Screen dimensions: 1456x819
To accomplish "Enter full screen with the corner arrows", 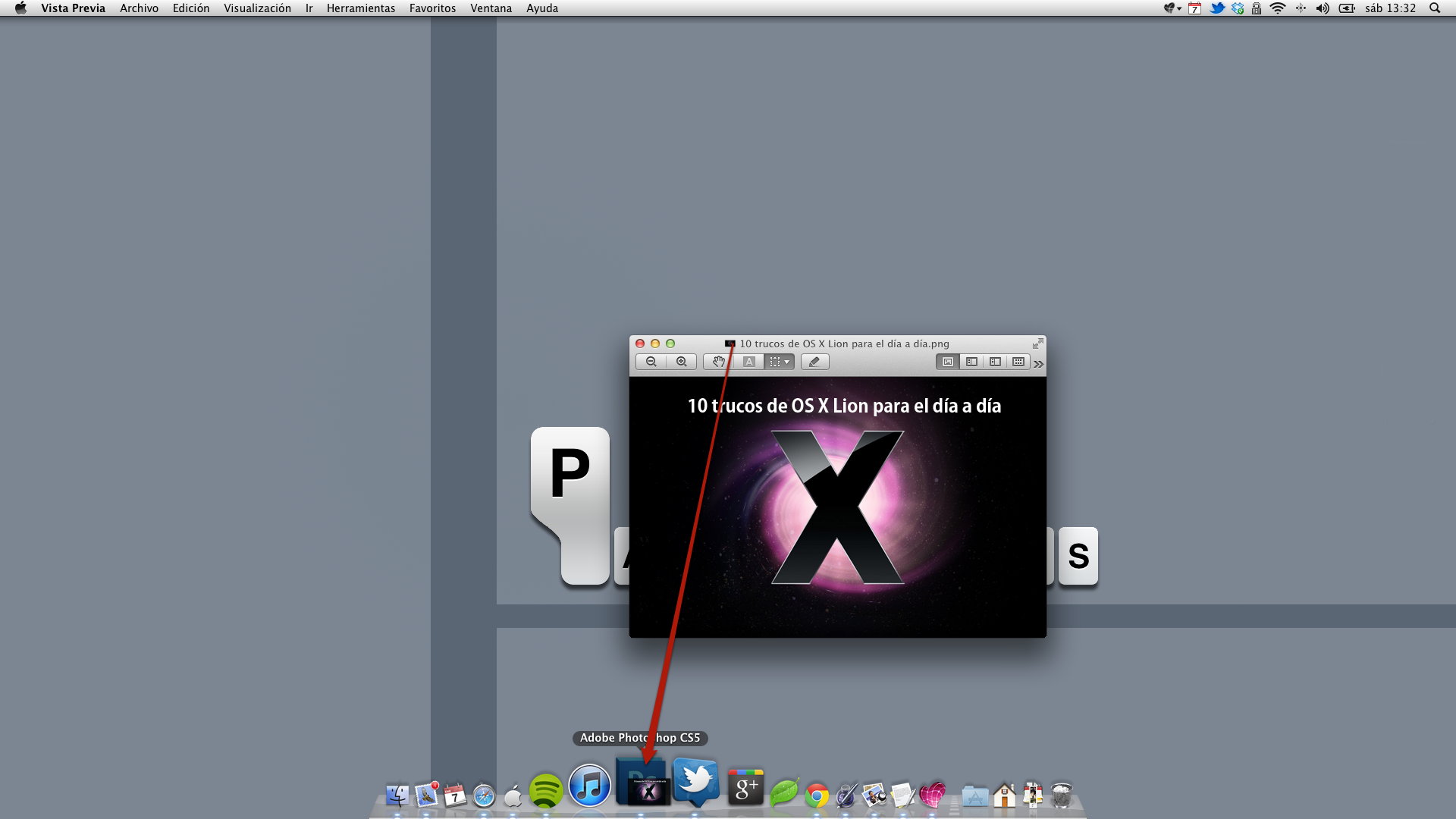I will pyautogui.click(x=1037, y=344).
